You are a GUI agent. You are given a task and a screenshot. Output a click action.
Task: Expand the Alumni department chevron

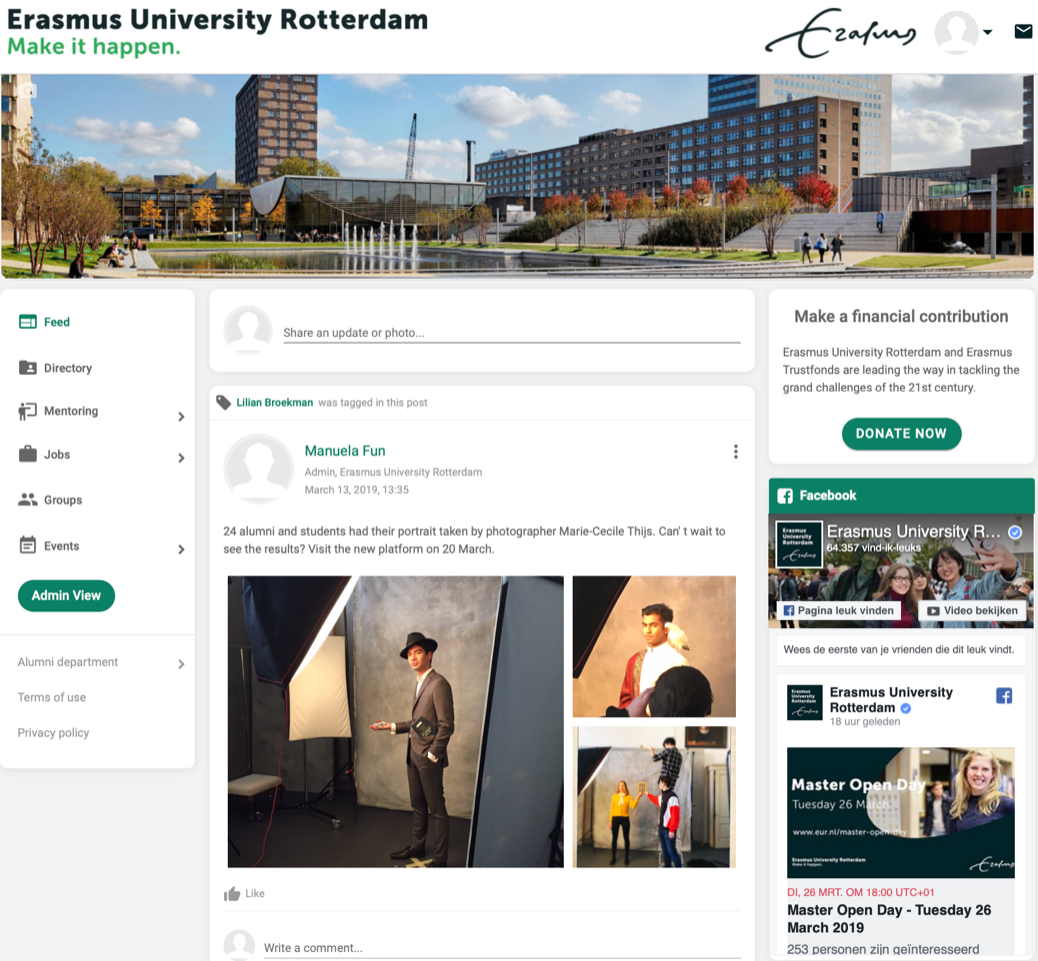181,664
